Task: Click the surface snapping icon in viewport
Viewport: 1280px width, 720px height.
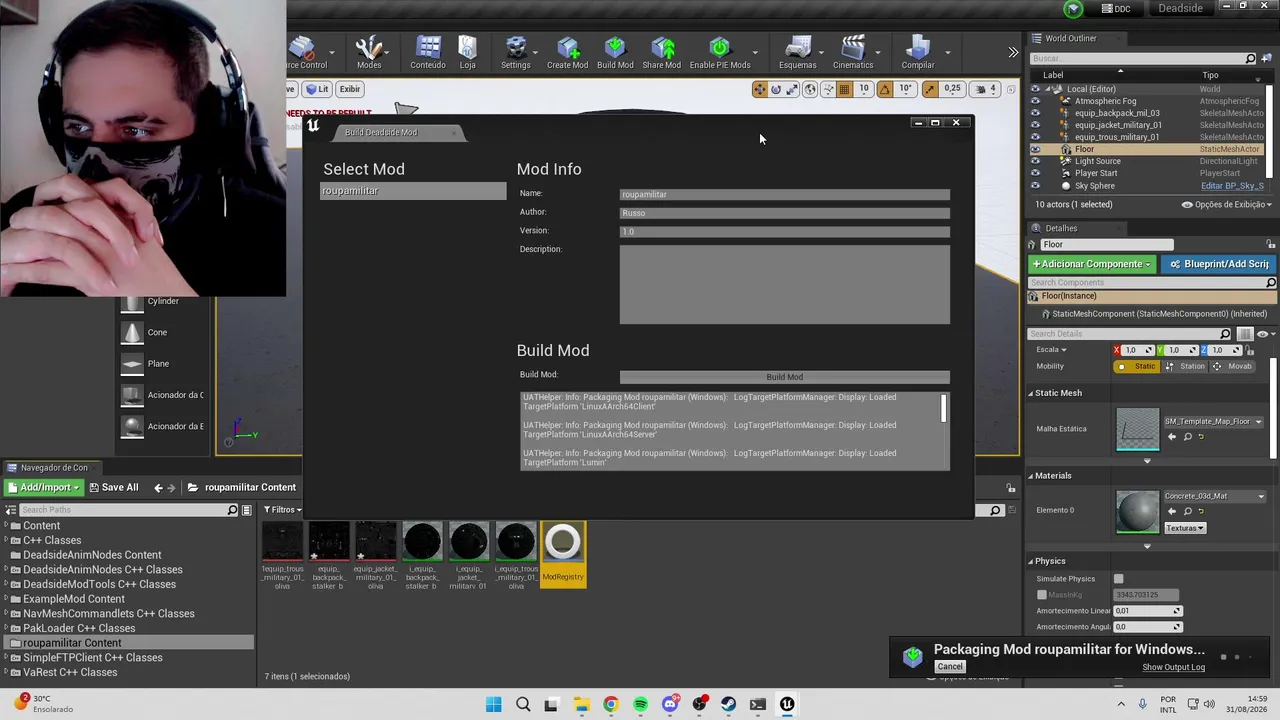Action: [x=827, y=89]
